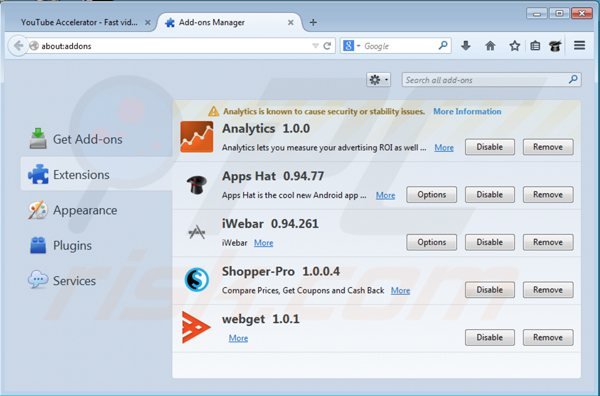Remove the Apps Hat extension
Screen dimensions: 600x396
[548, 194]
